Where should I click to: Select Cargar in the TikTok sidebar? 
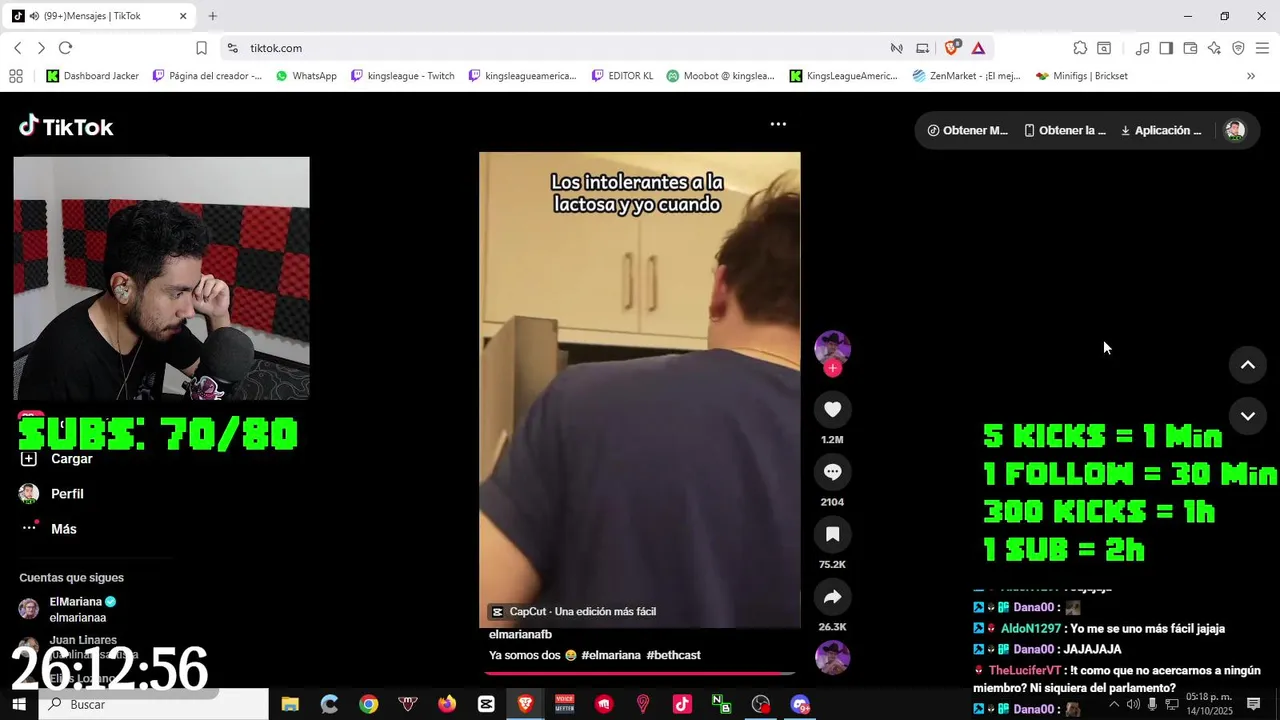click(58, 459)
